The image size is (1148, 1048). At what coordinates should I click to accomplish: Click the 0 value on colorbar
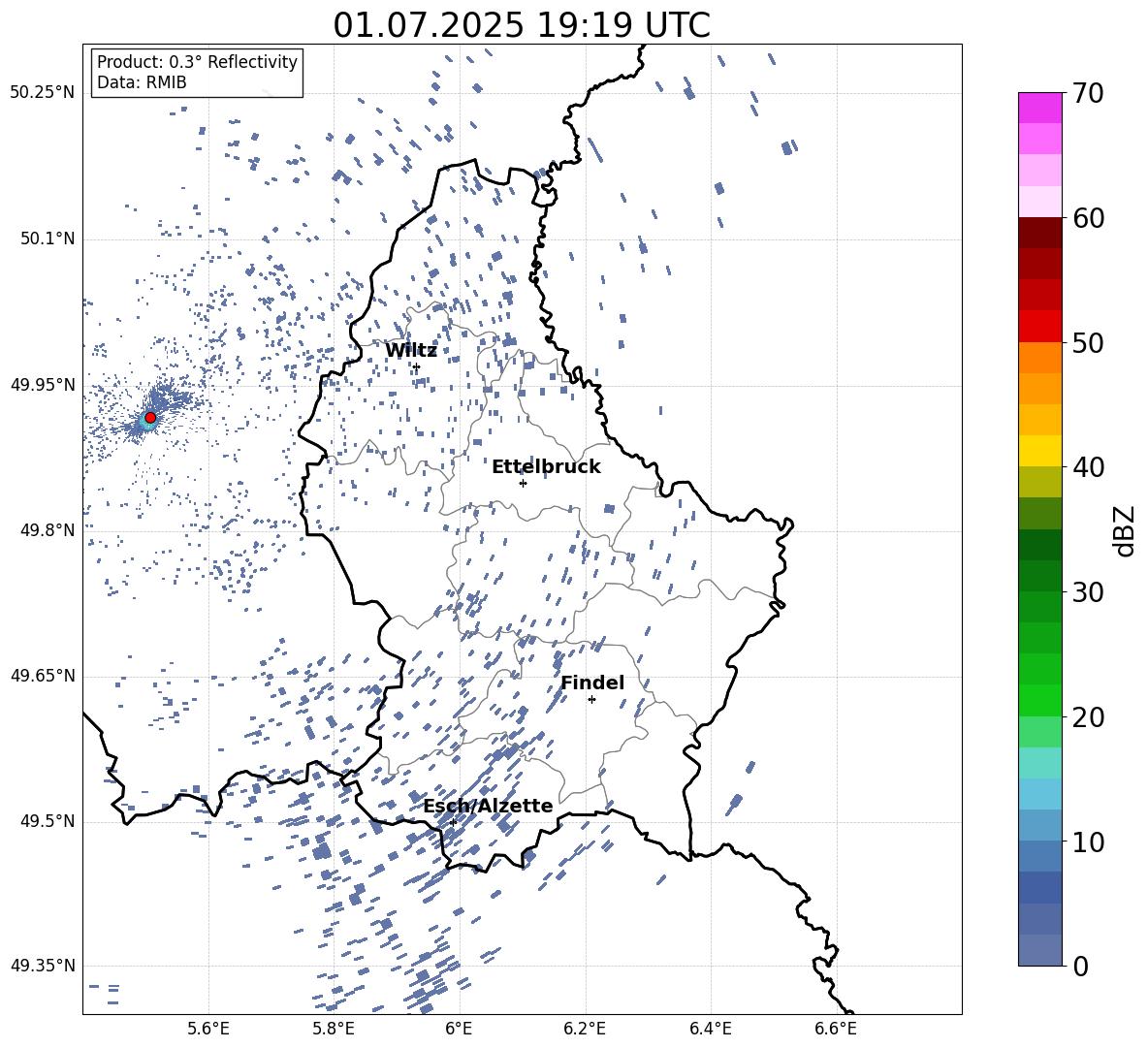point(1080,966)
